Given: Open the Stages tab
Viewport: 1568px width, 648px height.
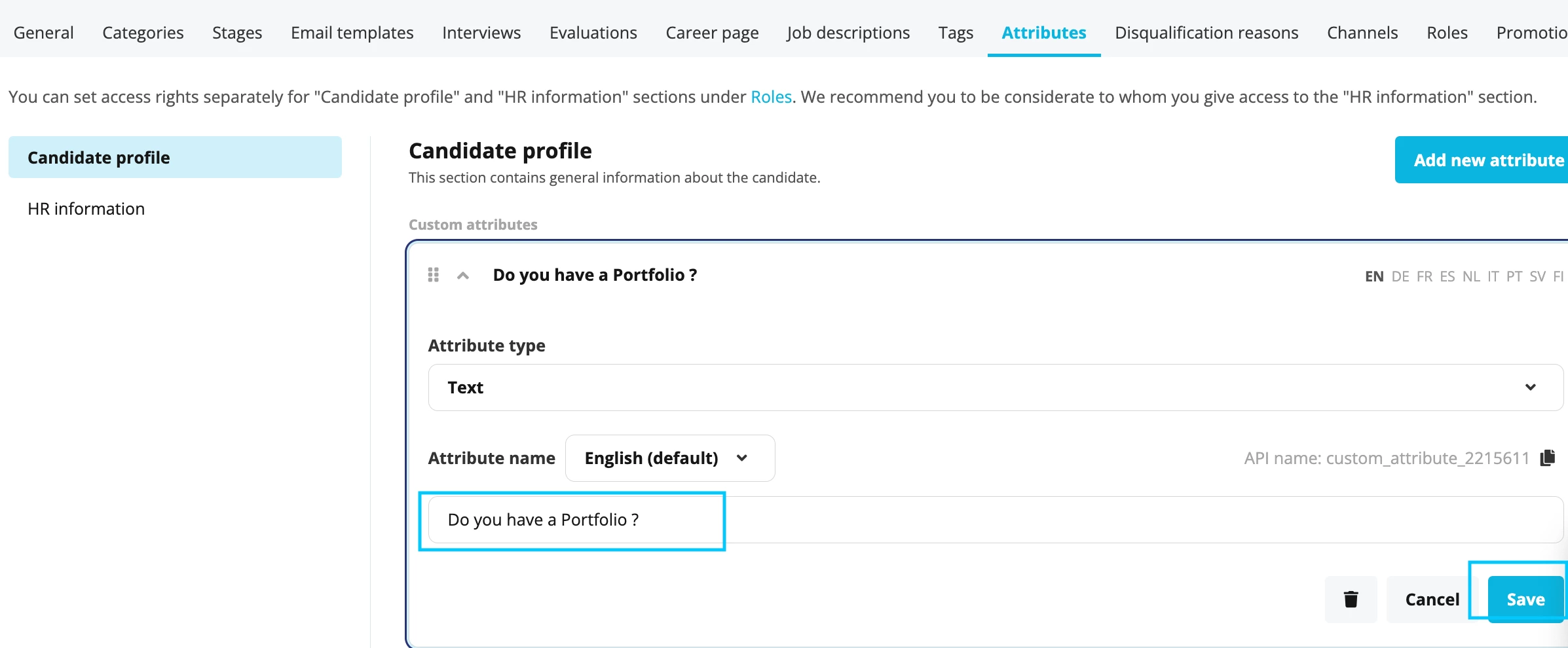Looking at the screenshot, I should pyautogui.click(x=237, y=33).
